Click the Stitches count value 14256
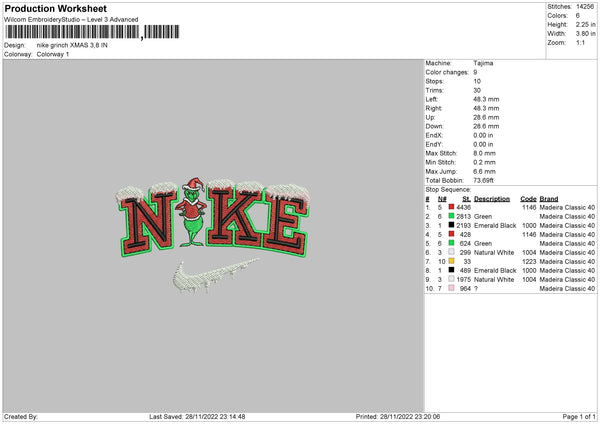 point(584,7)
